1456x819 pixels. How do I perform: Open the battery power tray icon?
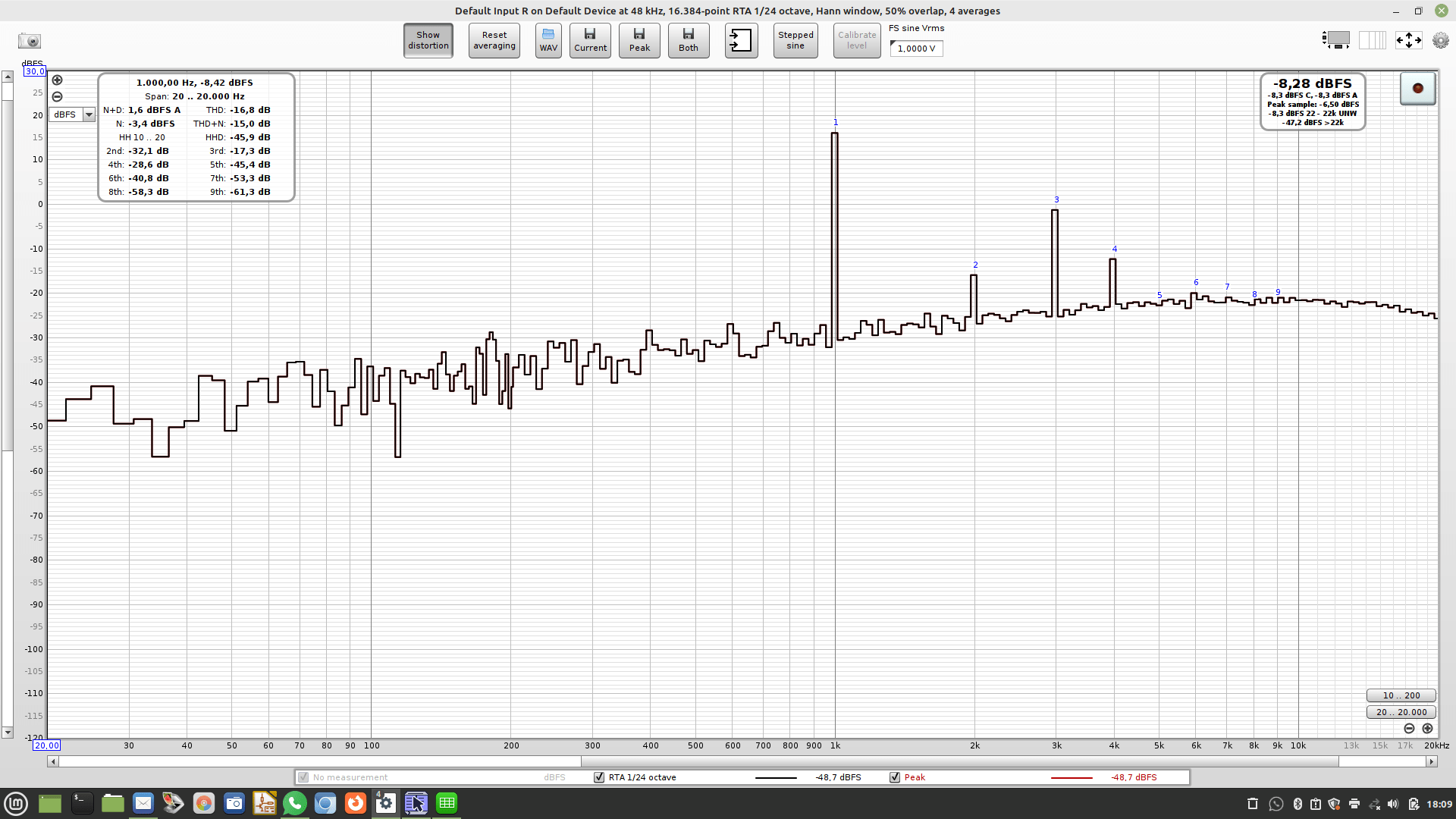1414,804
